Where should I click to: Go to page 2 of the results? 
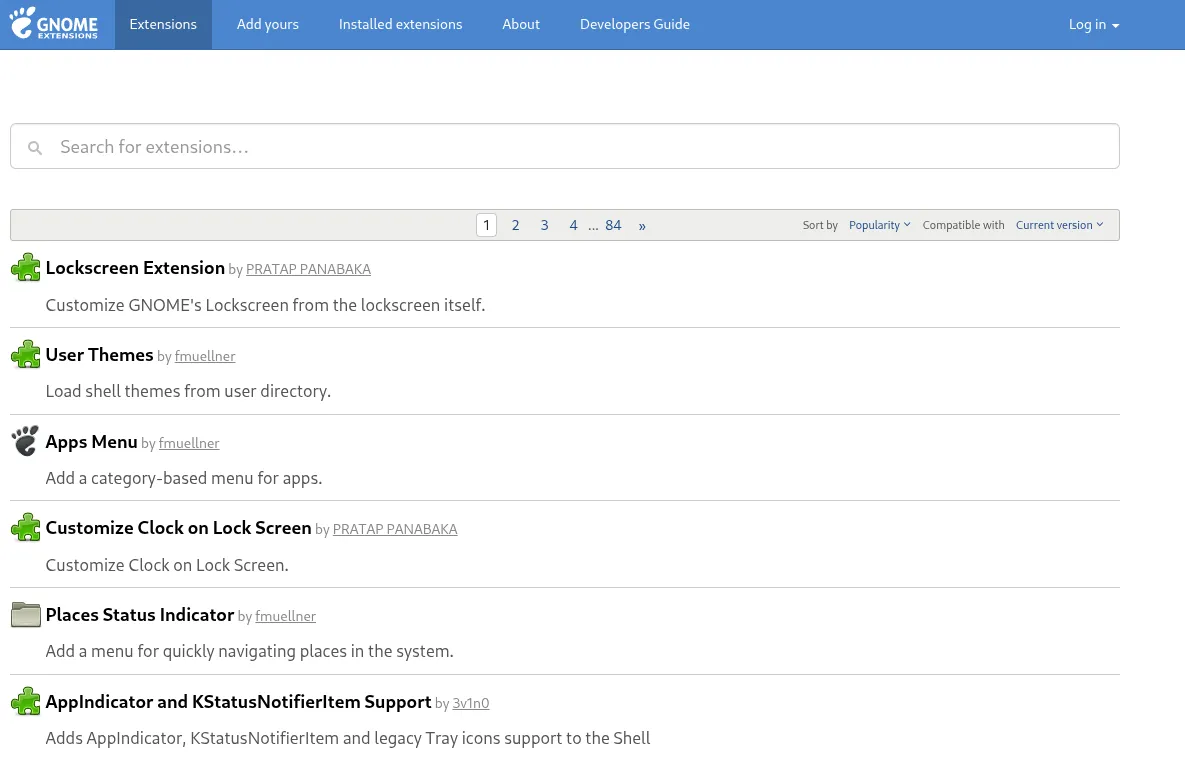tap(515, 225)
